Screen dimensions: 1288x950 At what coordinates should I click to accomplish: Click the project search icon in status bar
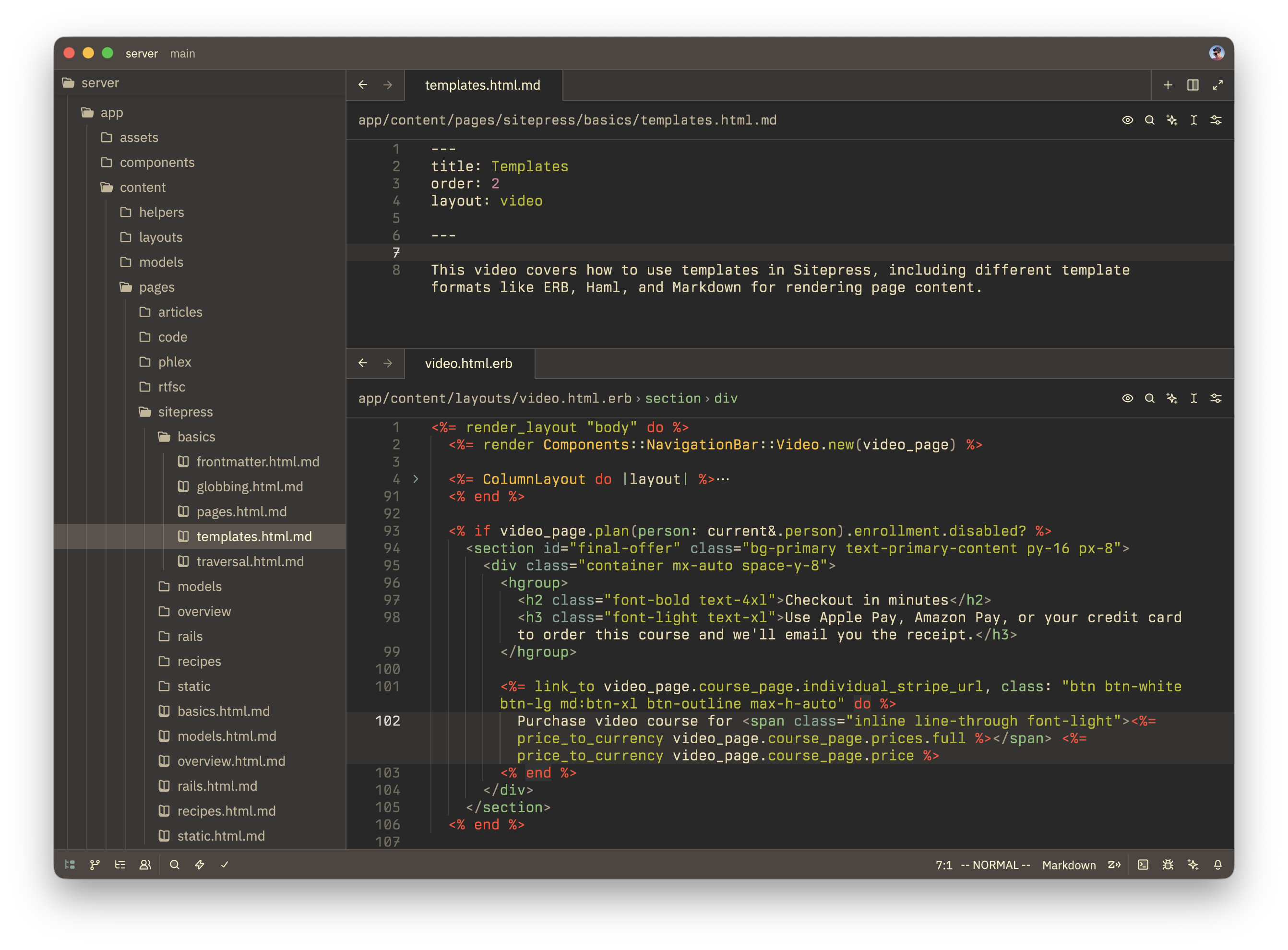pyautogui.click(x=175, y=864)
